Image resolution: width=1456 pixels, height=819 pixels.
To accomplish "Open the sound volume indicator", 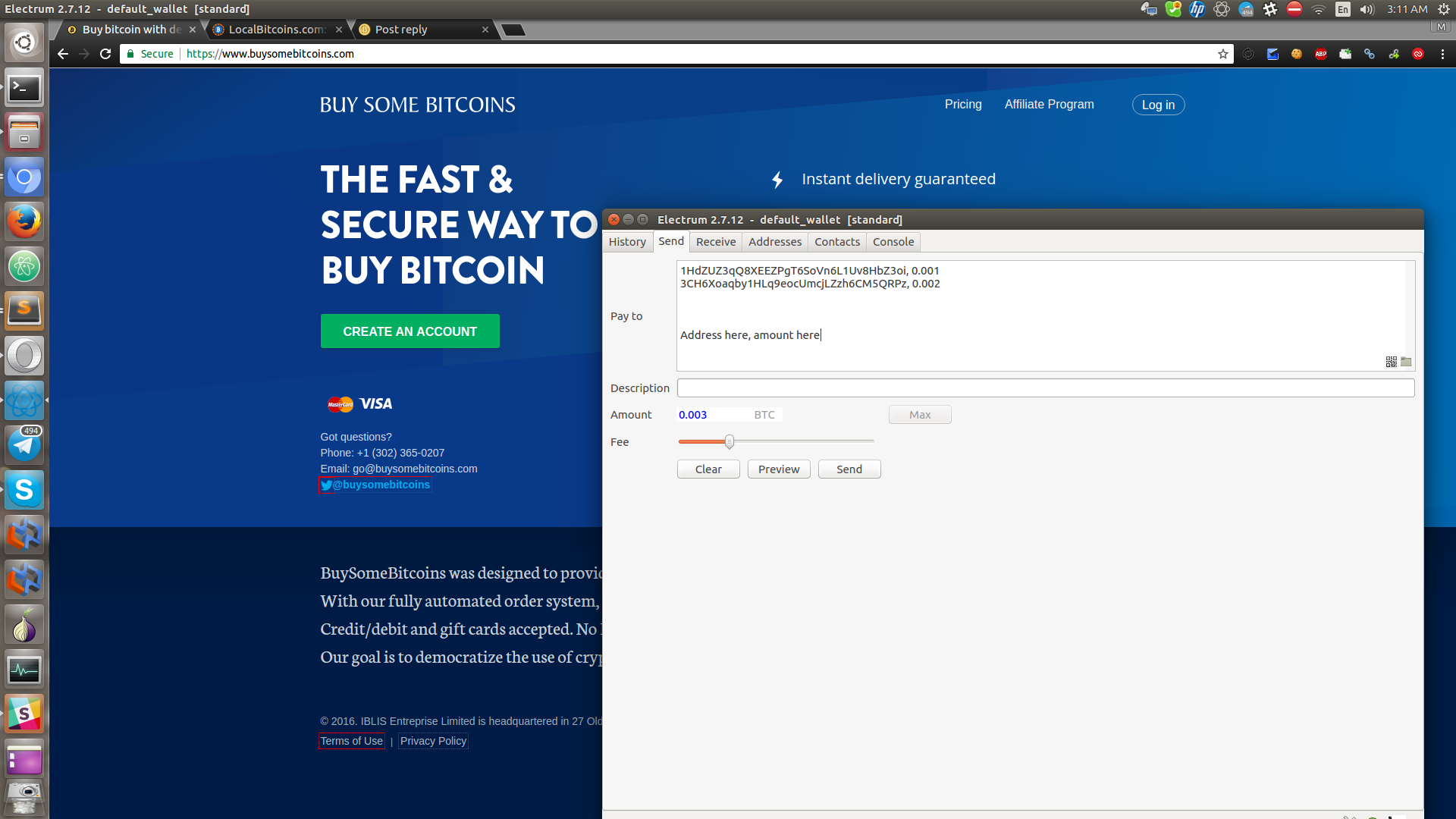I will coord(1367,9).
